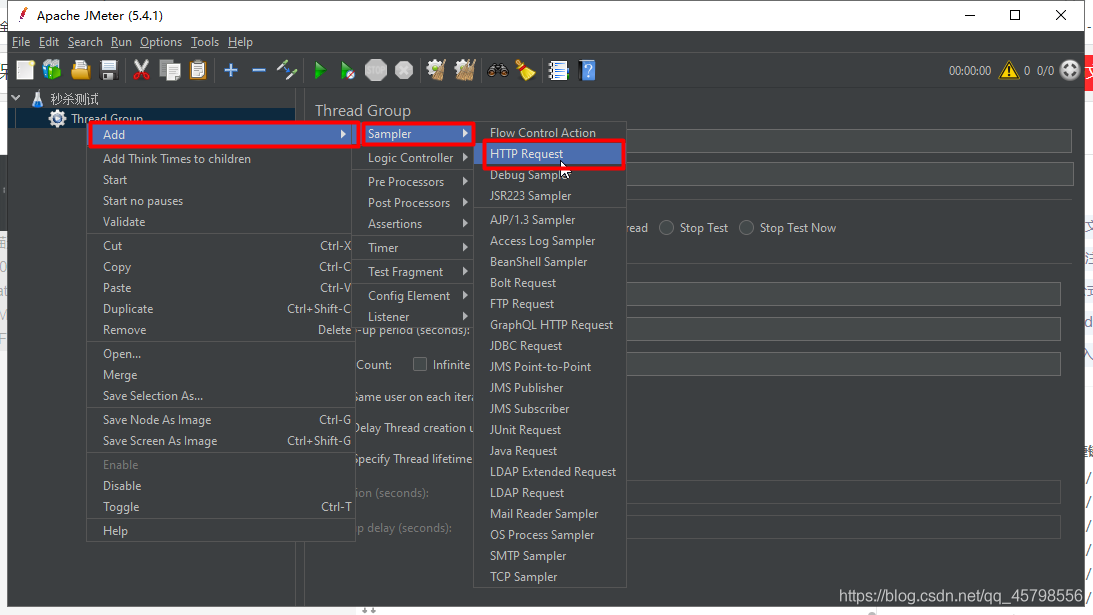
Task: Click the remote engines icon at toolbar end
Action: tap(1069, 70)
